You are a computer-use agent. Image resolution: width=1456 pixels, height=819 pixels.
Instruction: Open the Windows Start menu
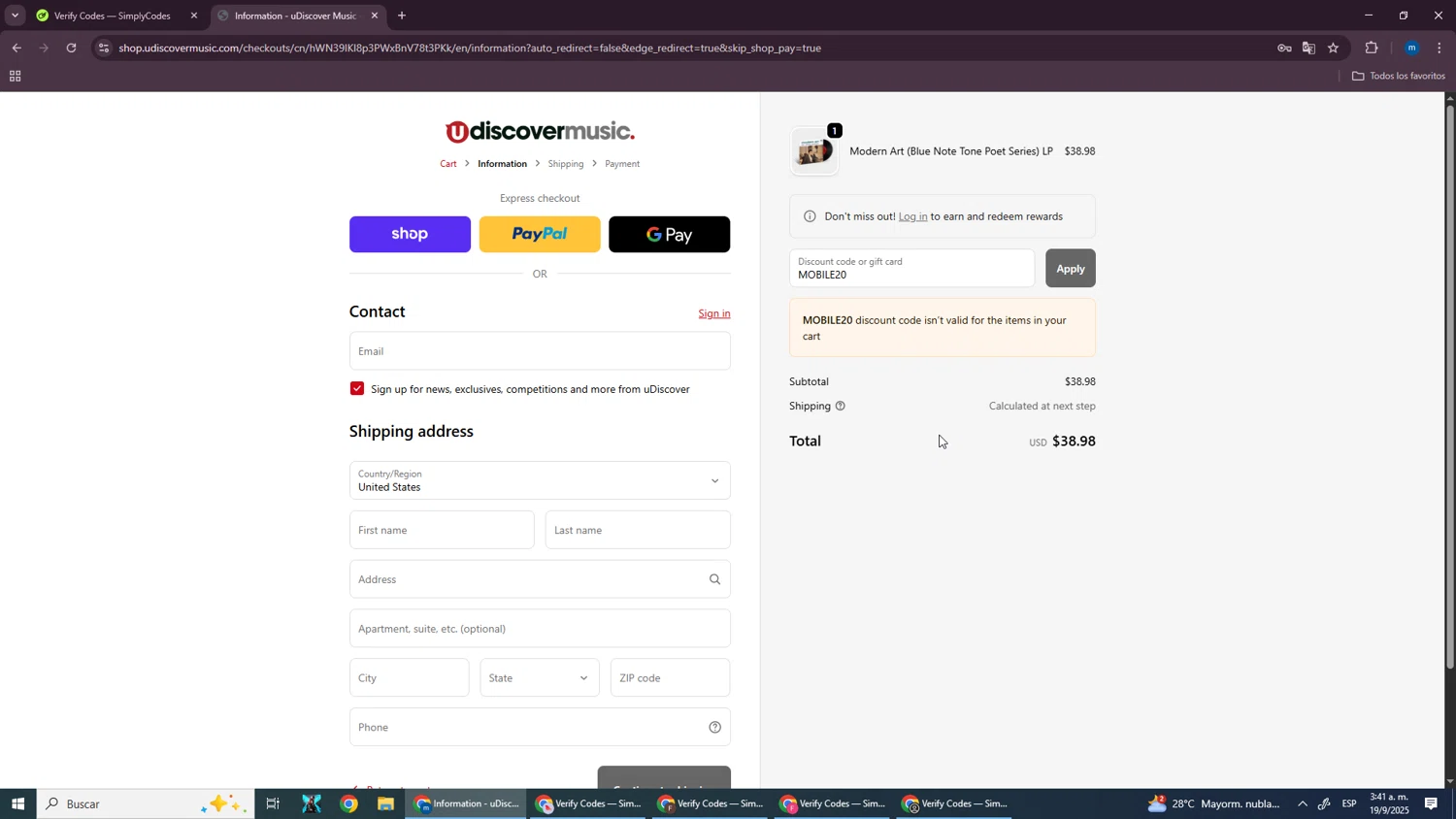(17, 803)
